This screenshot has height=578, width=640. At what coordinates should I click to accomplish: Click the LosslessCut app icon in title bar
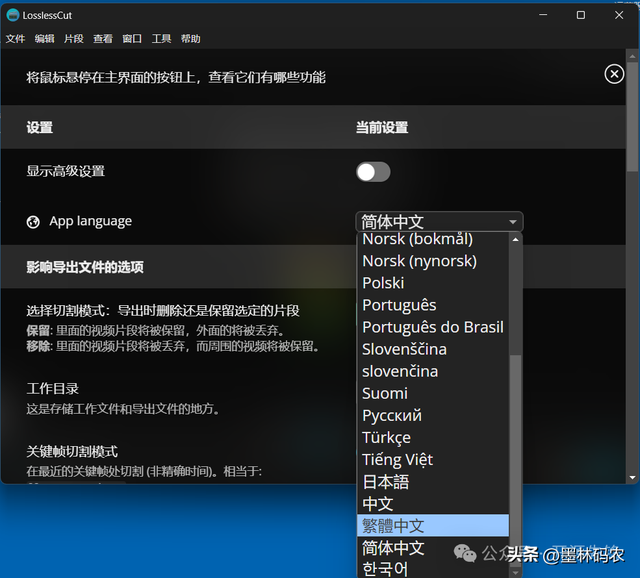pos(13,15)
